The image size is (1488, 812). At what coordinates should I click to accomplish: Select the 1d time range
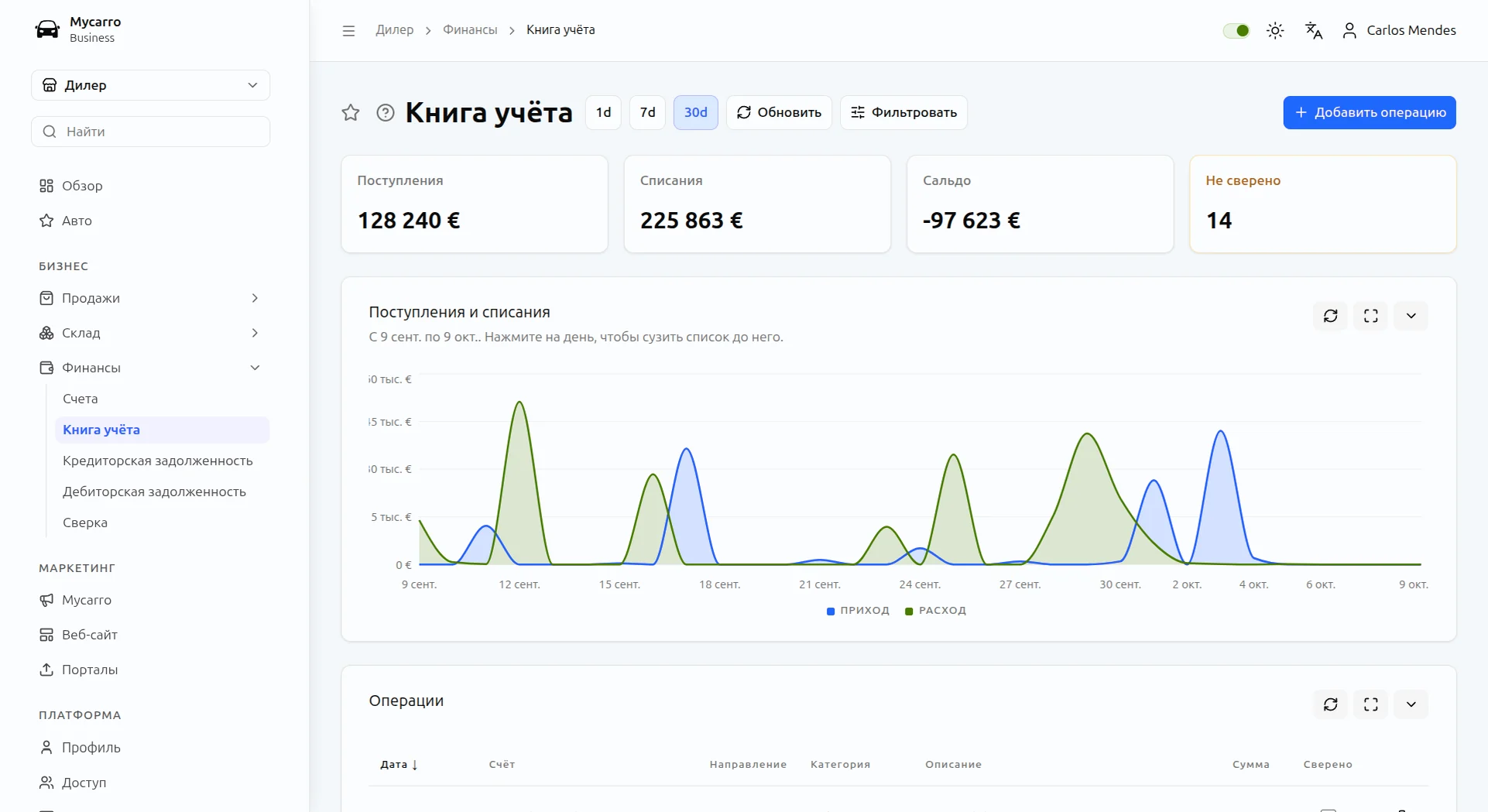604,113
